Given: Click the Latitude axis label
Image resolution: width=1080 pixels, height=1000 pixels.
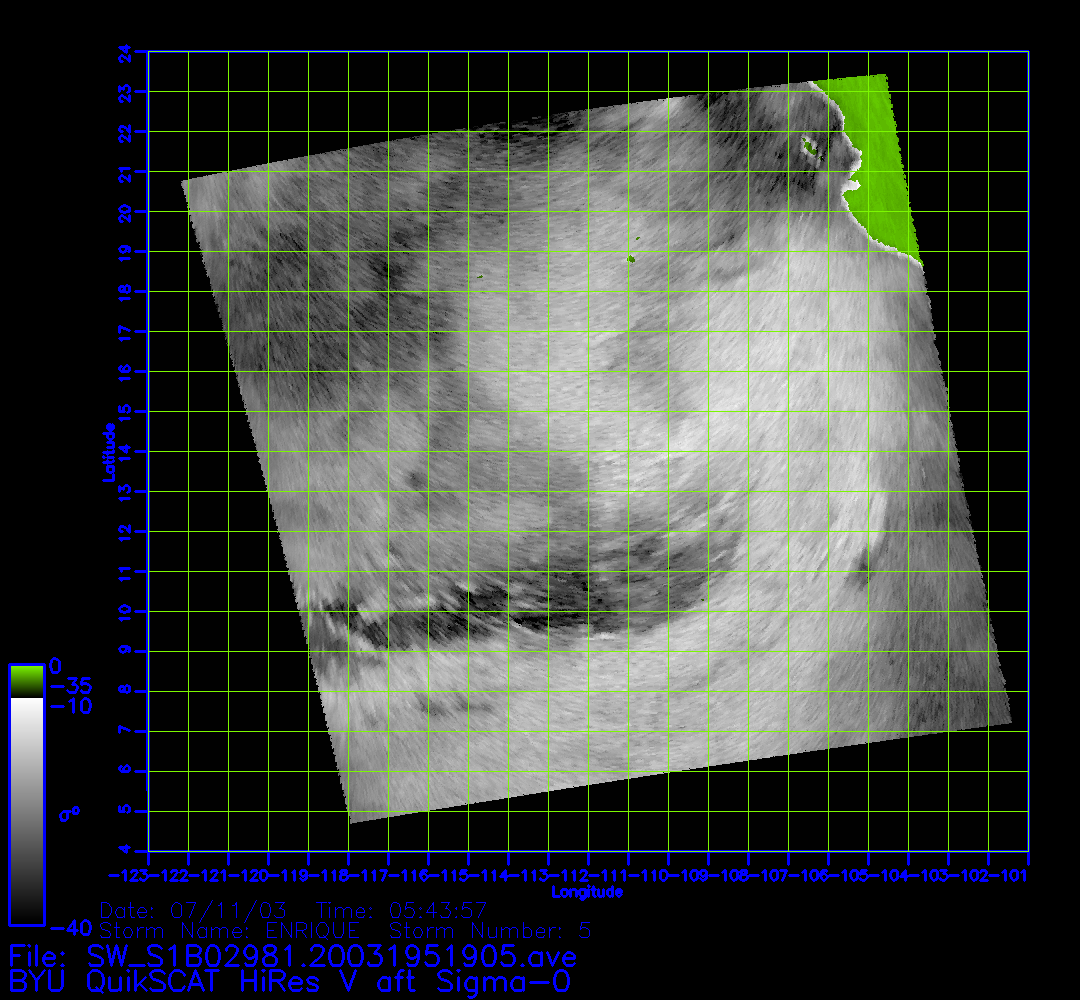Looking at the screenshot, I should [x=107, y=452].
